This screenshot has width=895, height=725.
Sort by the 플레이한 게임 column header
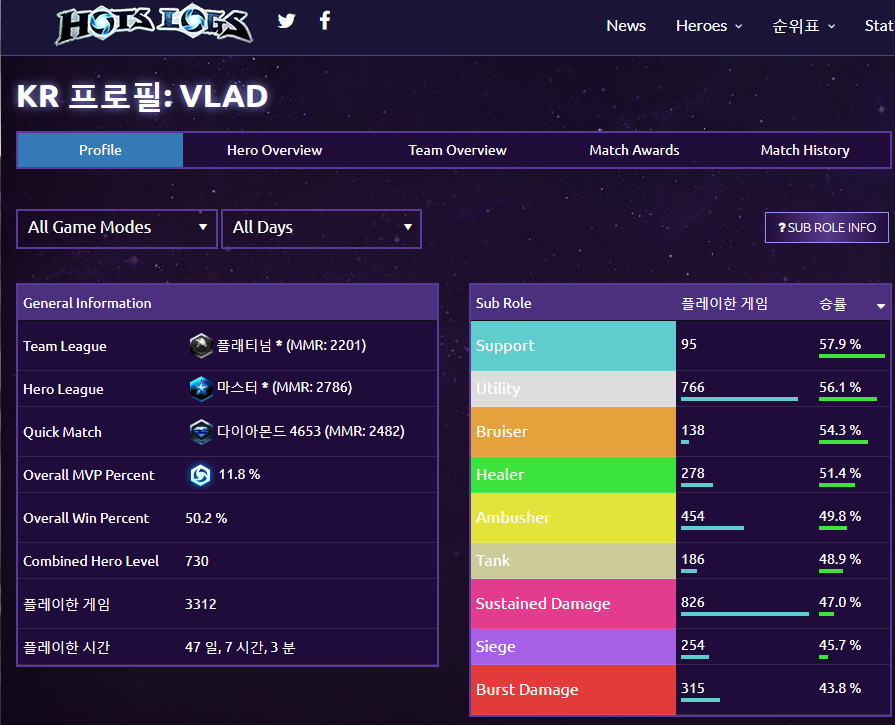[x=724, y=304]
